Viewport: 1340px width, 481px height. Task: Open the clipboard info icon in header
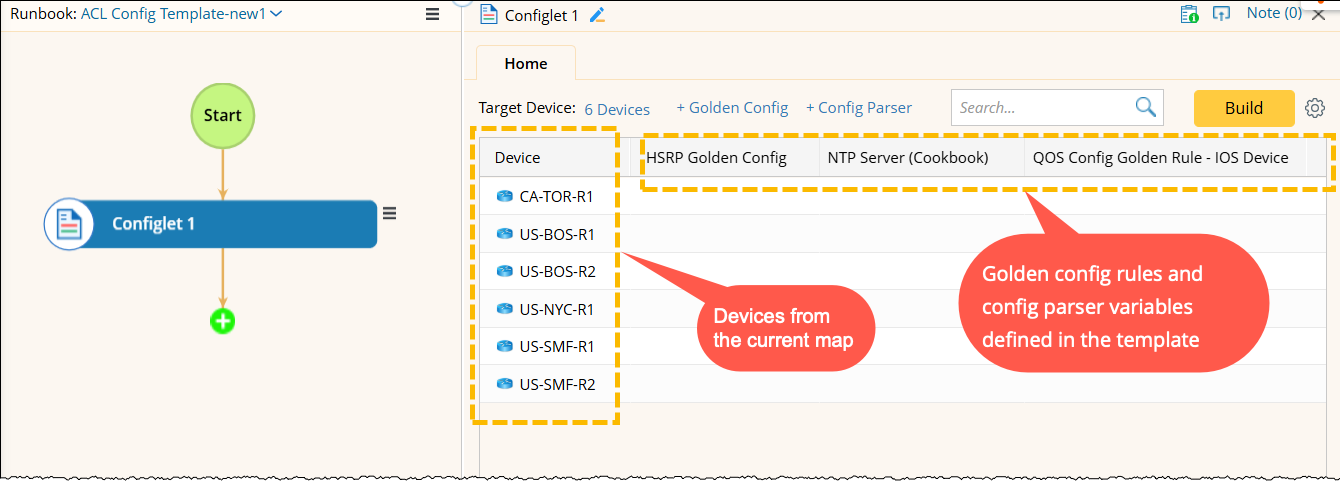coord(1189,14)
